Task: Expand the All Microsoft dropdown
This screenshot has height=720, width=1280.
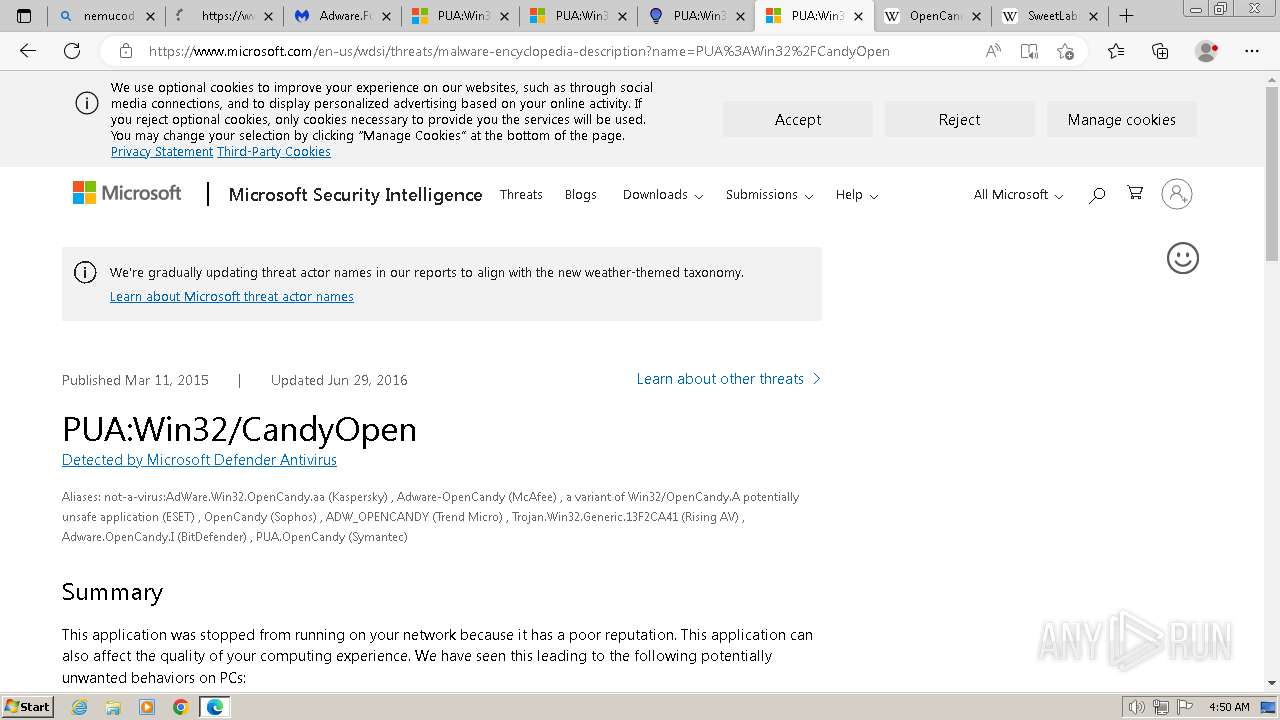Action: (1018, 195)
